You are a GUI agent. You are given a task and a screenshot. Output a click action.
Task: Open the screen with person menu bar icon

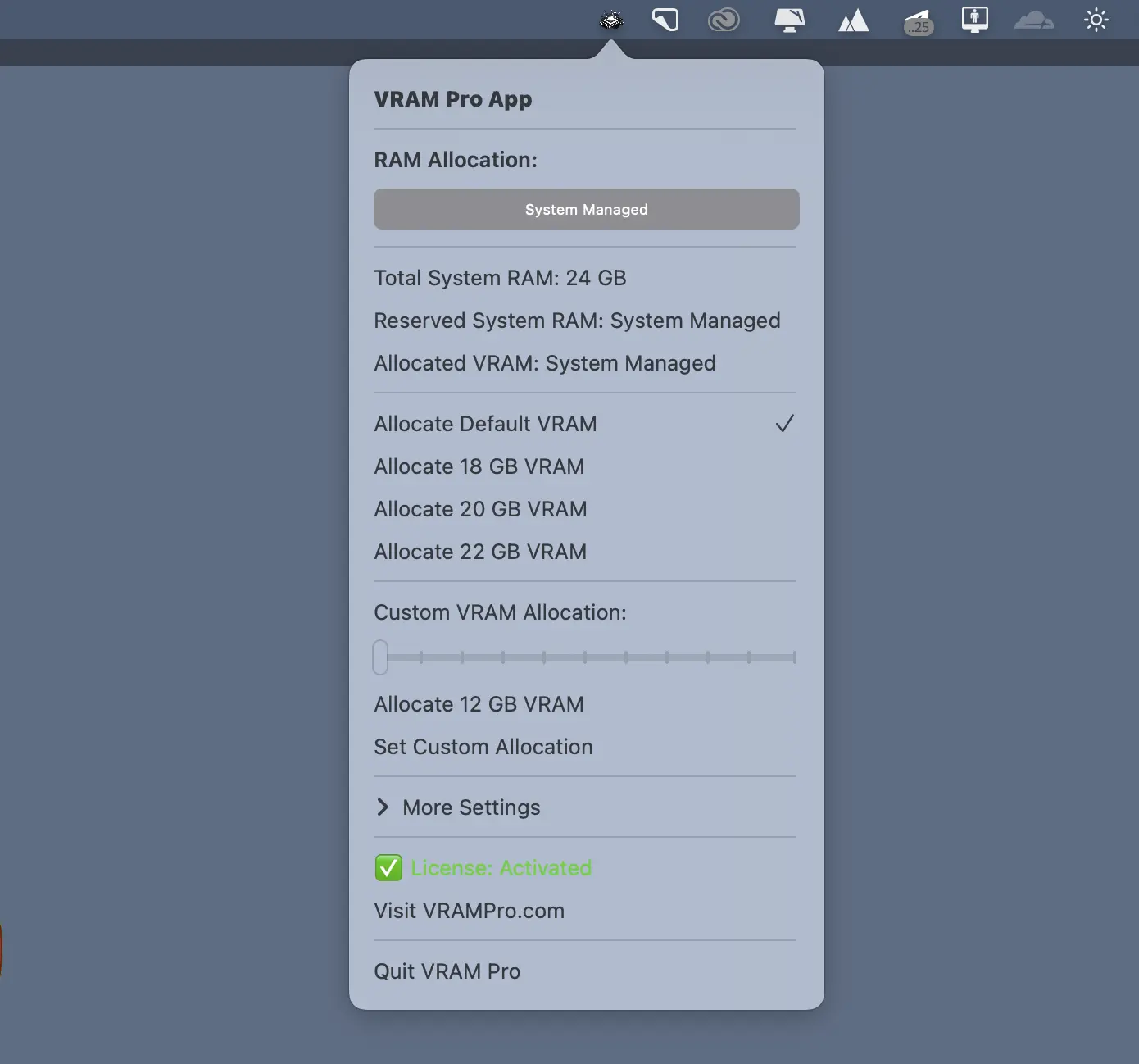coord(975,20)
